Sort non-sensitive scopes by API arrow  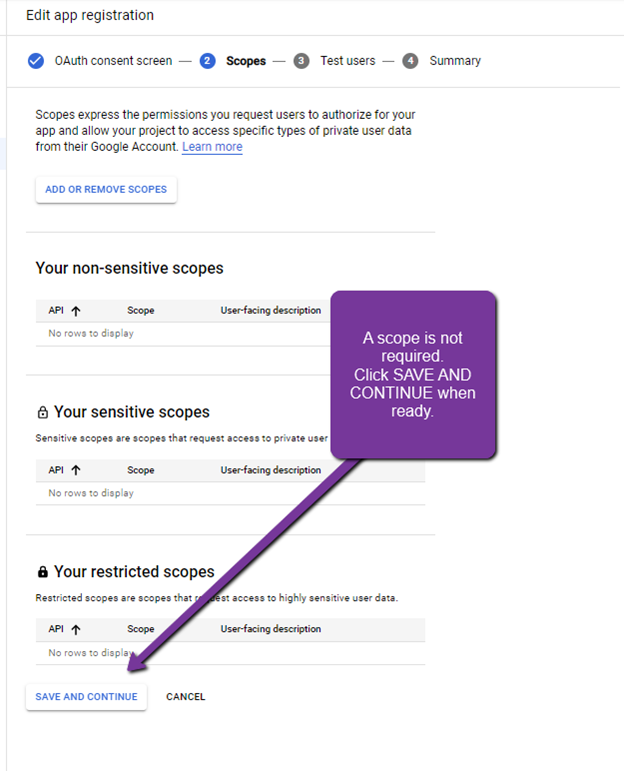click(76, 311)
